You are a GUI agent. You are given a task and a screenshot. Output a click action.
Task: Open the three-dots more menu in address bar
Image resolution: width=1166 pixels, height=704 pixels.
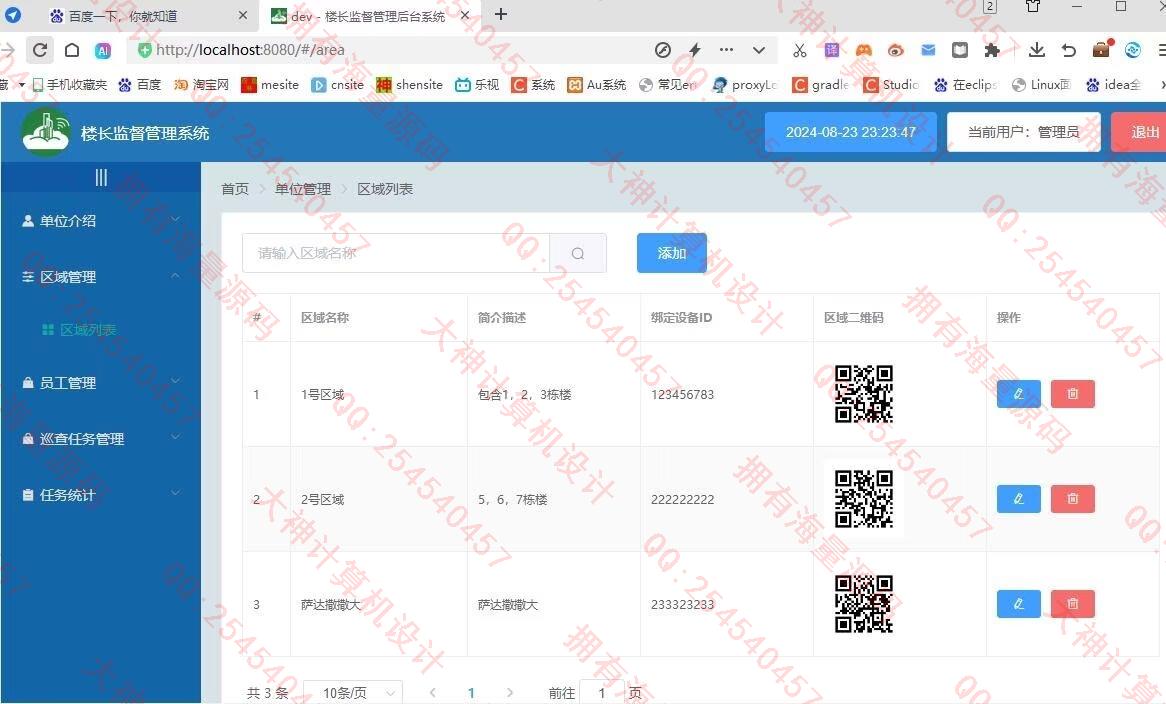click(x=727, y=50)
